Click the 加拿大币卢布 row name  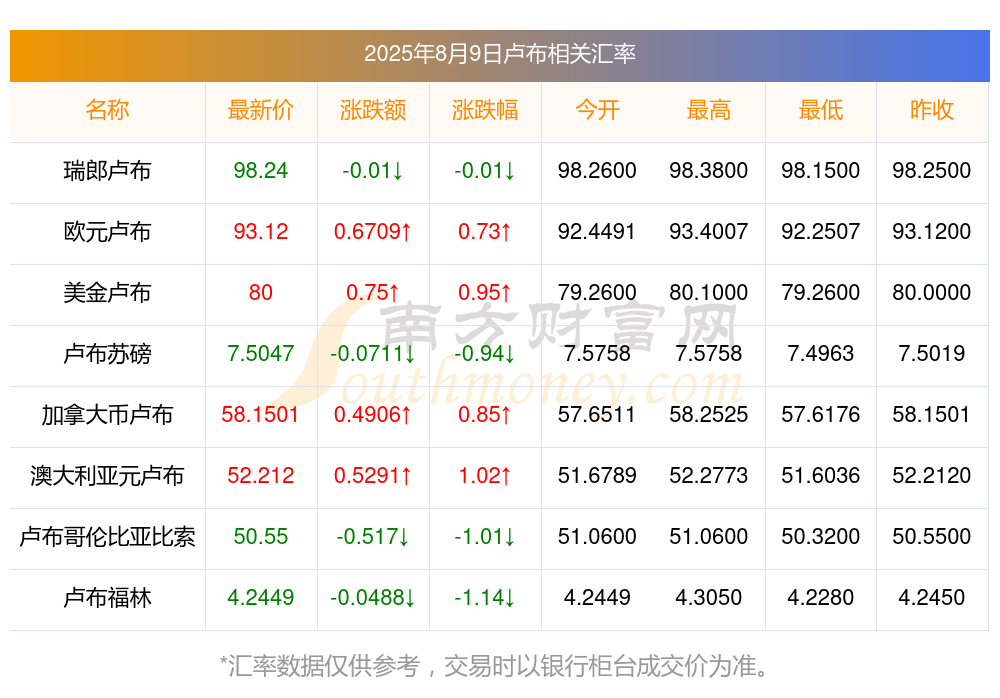(x=107, y=414)
